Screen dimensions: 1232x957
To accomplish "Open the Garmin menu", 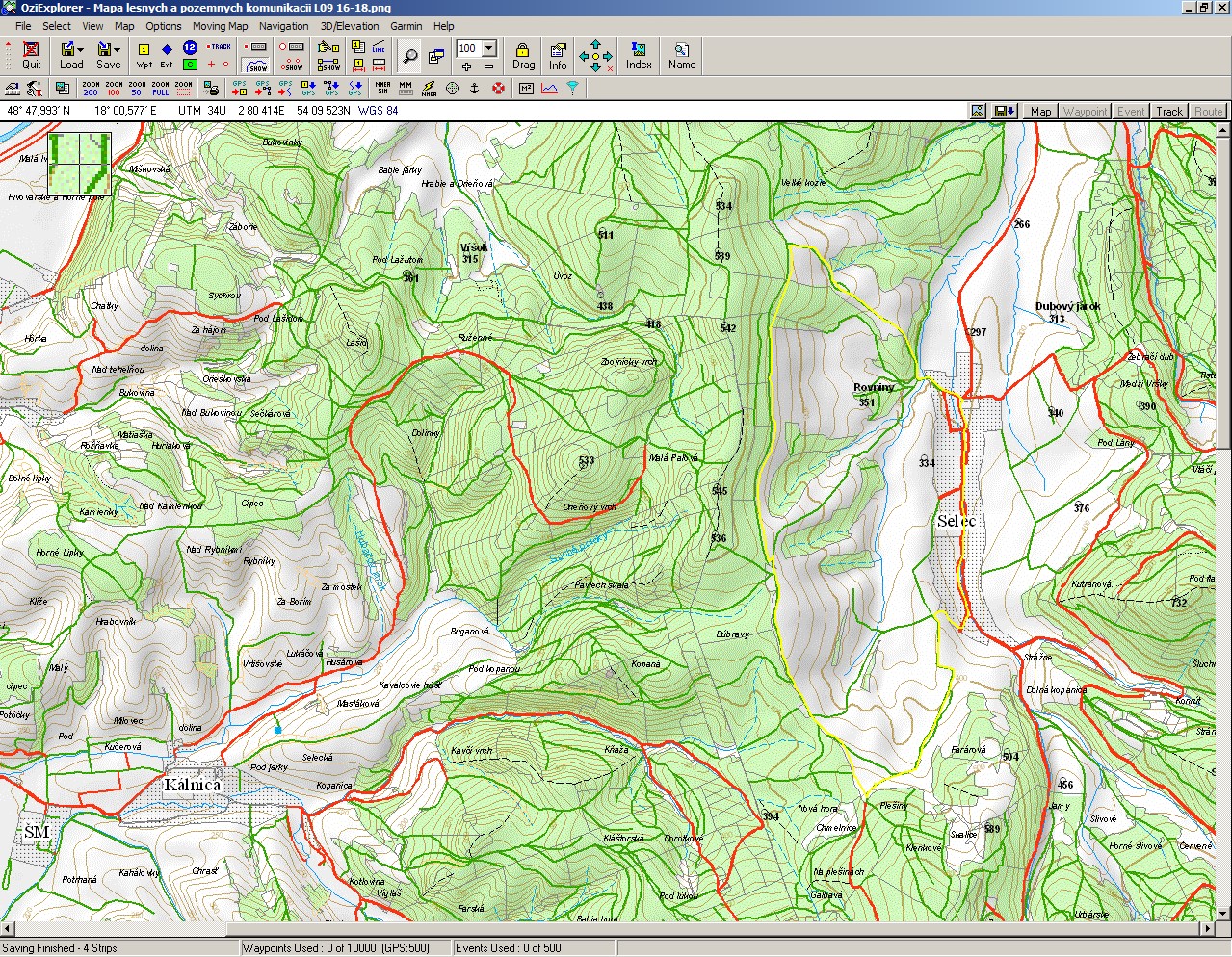I will (406, 26).
